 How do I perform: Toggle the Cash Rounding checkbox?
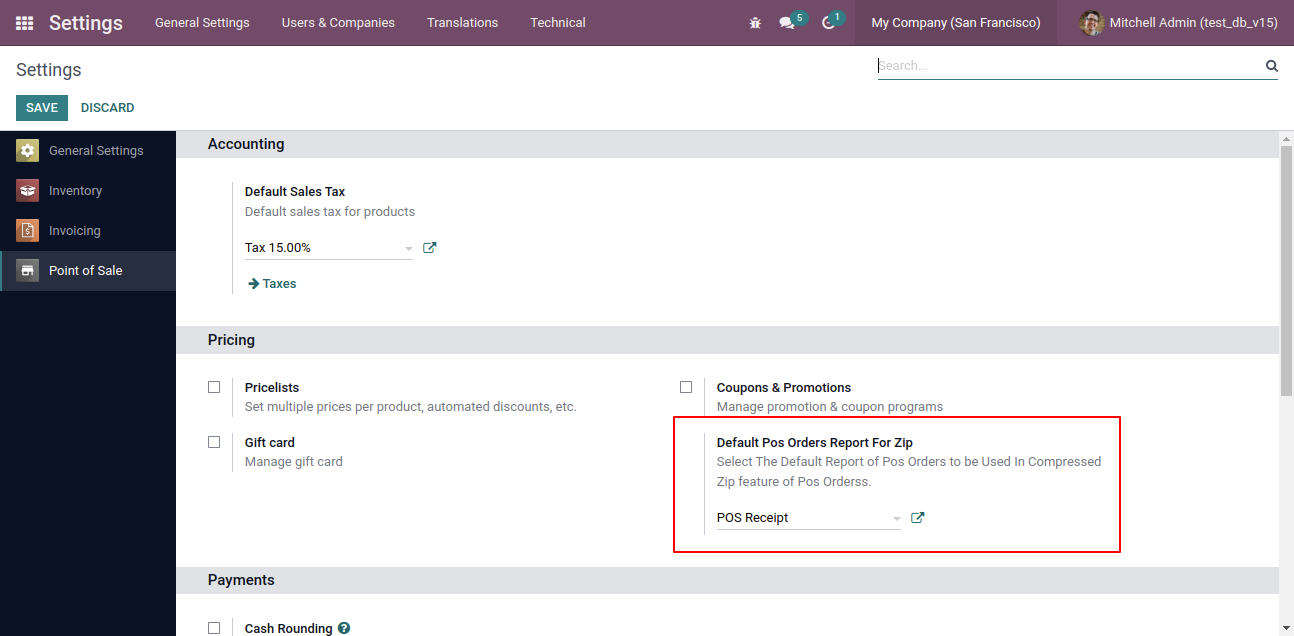coord(214,628)
